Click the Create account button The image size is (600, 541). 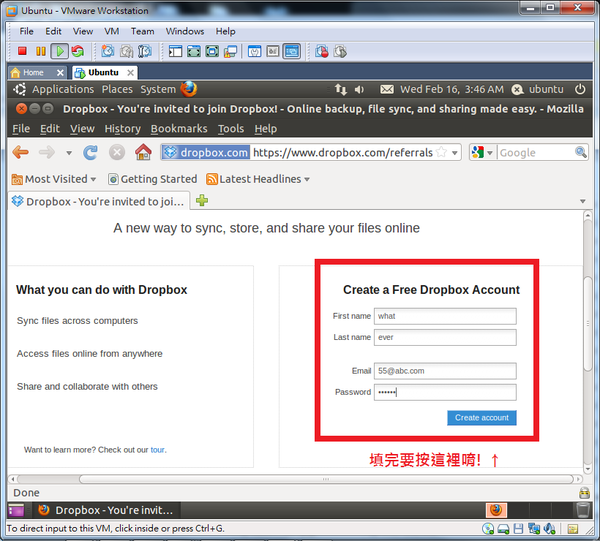tap(482, 418)
